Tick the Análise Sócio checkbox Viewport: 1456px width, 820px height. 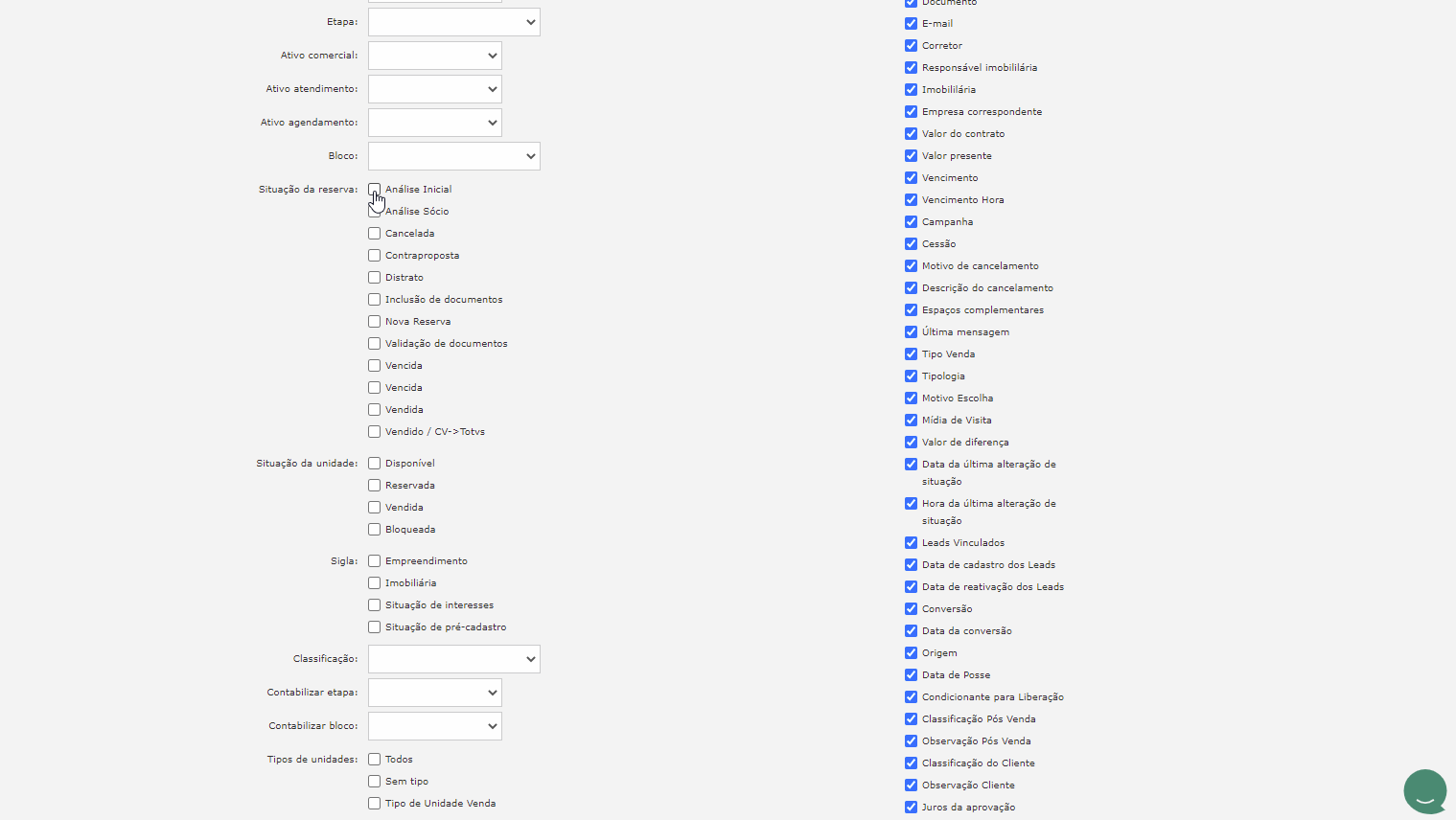(375, 212)
